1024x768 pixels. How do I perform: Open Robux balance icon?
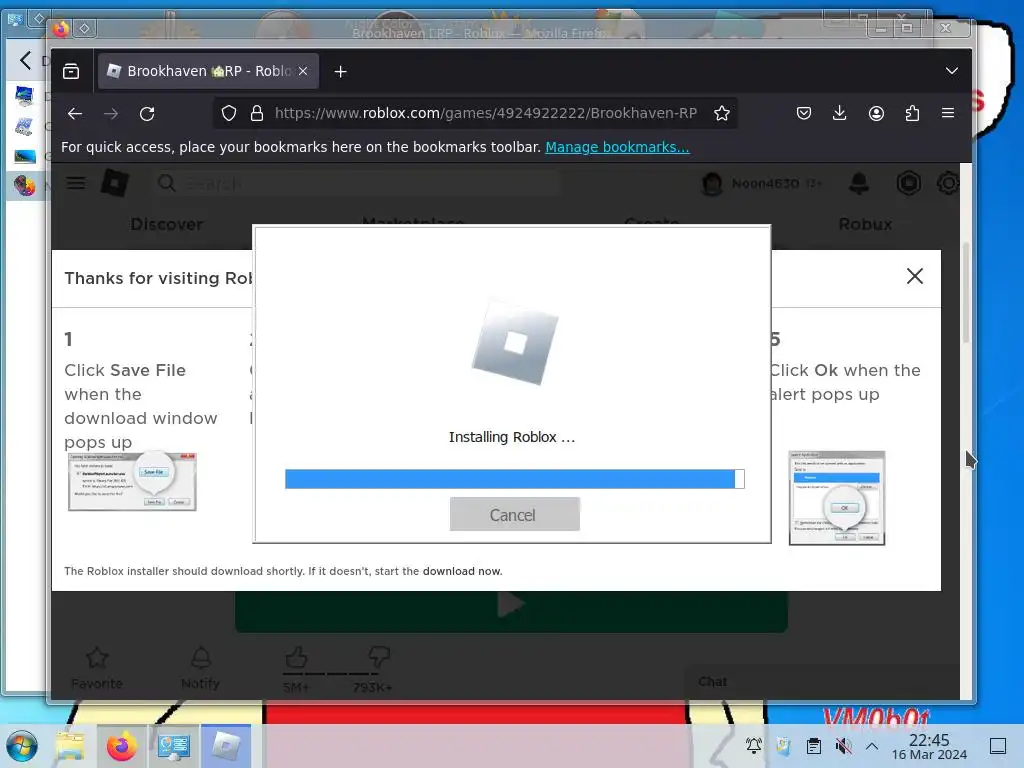908,184
